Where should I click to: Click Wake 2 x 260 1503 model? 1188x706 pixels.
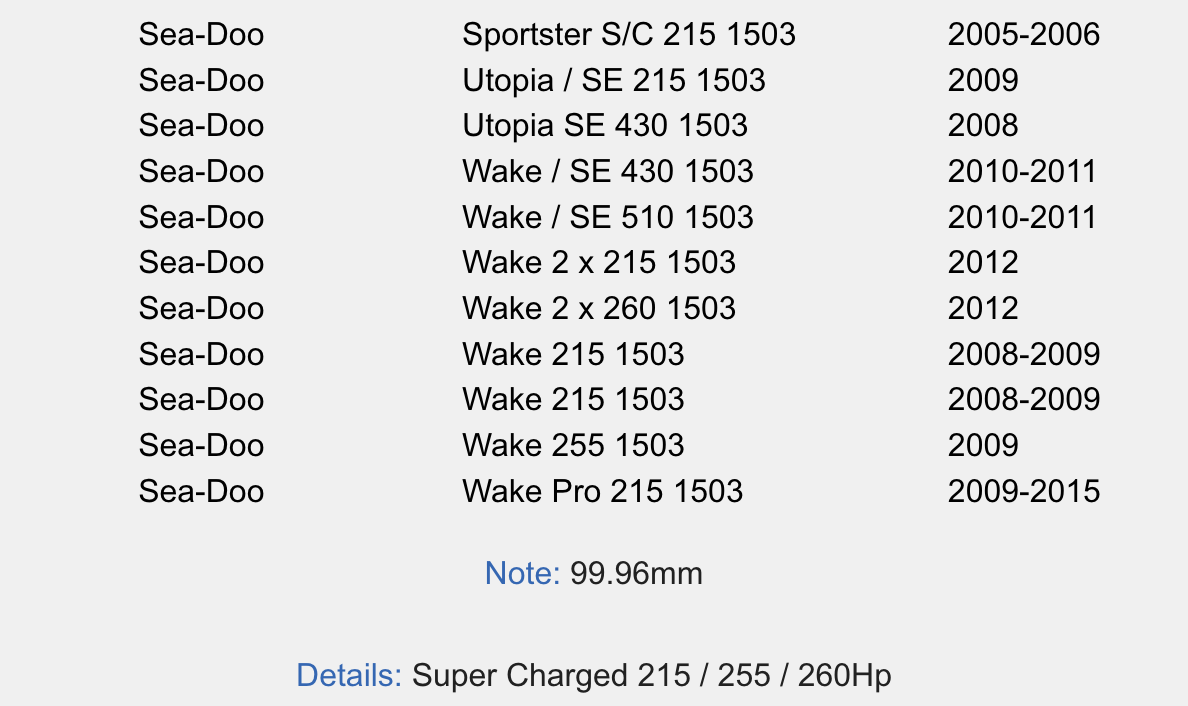click(599, 308)
